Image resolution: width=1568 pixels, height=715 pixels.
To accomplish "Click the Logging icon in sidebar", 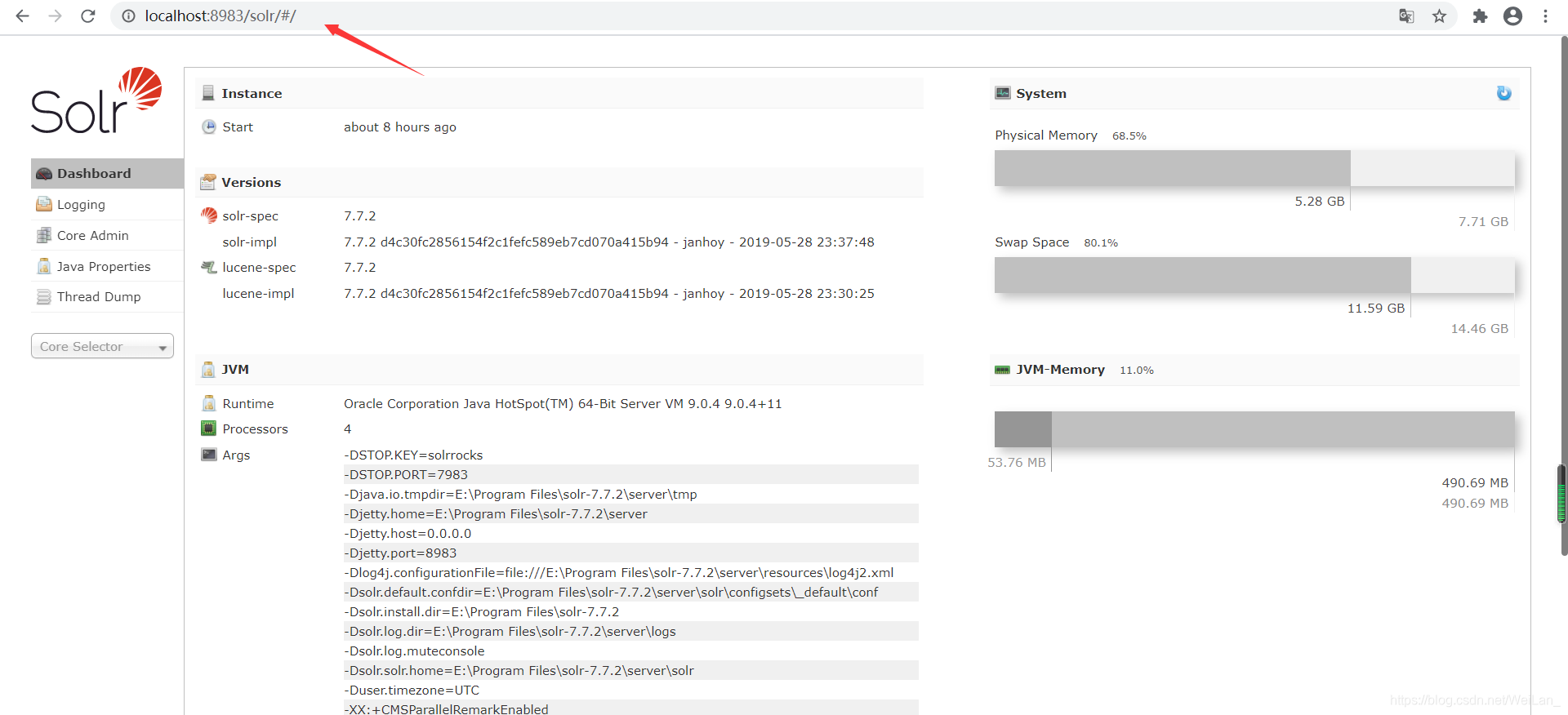I will tap(44, 204).
